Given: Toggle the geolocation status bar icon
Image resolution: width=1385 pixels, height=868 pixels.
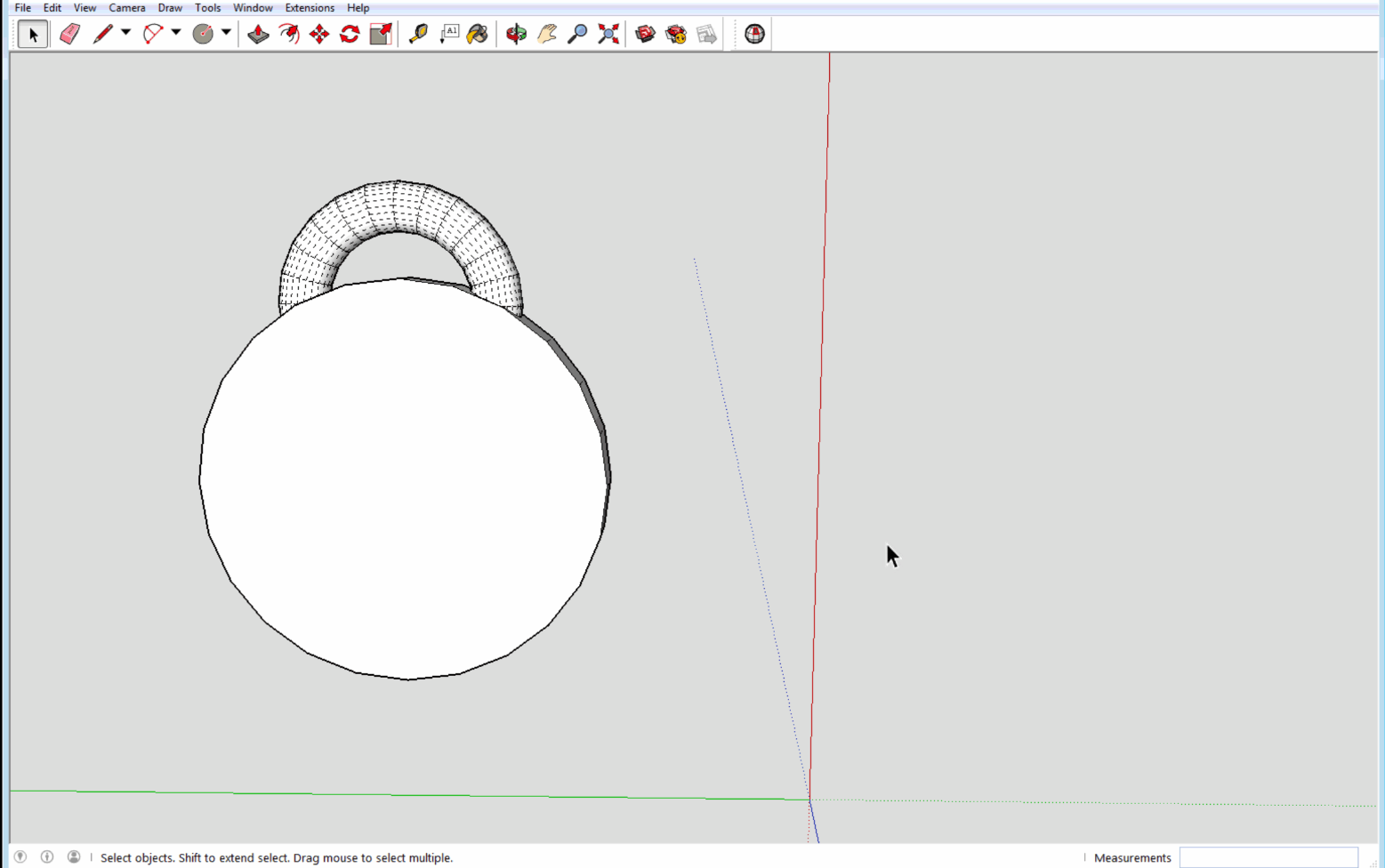Looking at the screenshot, I should pyautogui.click(x=20, y=856).
